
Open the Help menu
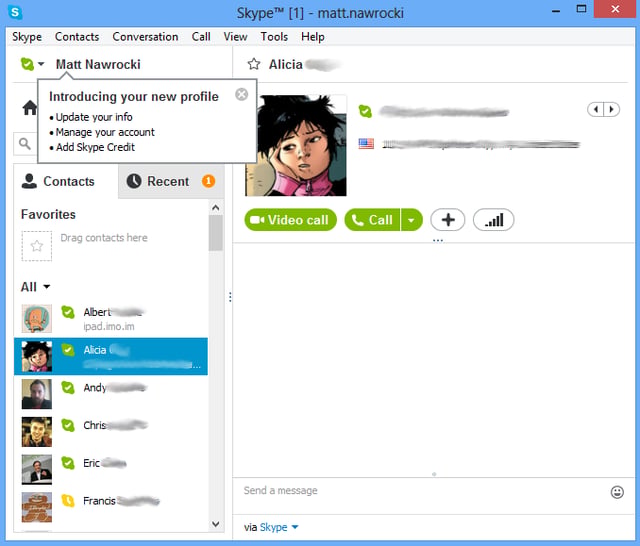click(313, 37)
